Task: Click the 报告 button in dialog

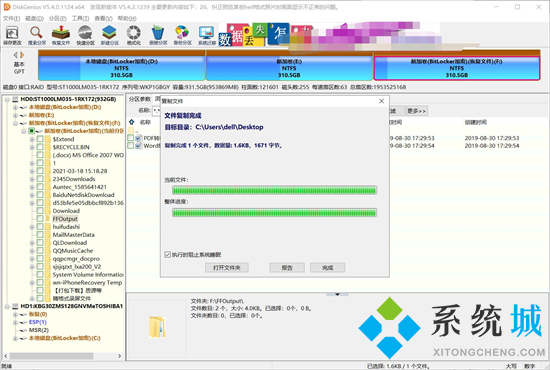Action: [287, 268]
